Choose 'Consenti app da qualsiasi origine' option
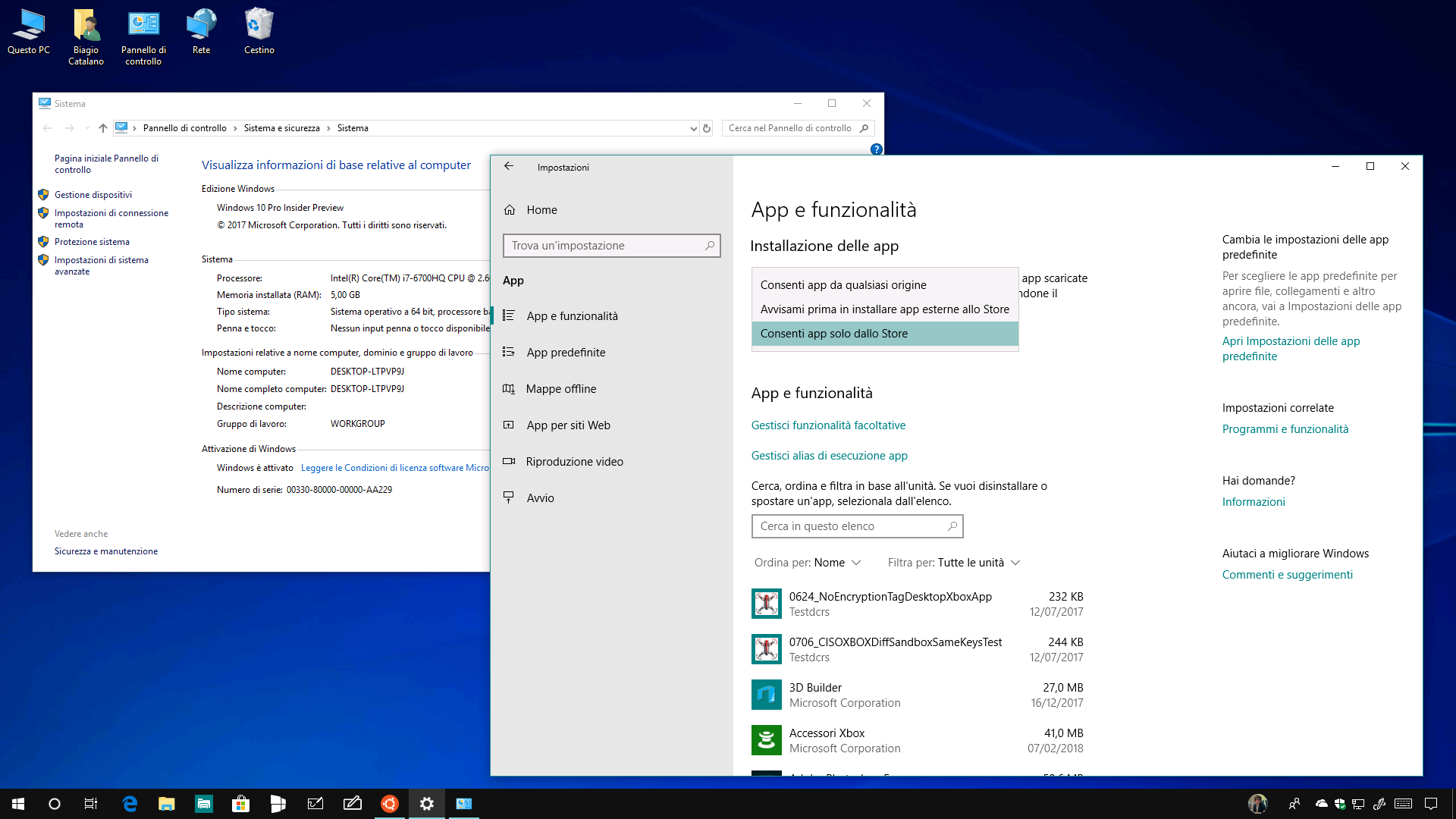The image size is (1456, 819). pyautogui.click(x=885, y=285)
